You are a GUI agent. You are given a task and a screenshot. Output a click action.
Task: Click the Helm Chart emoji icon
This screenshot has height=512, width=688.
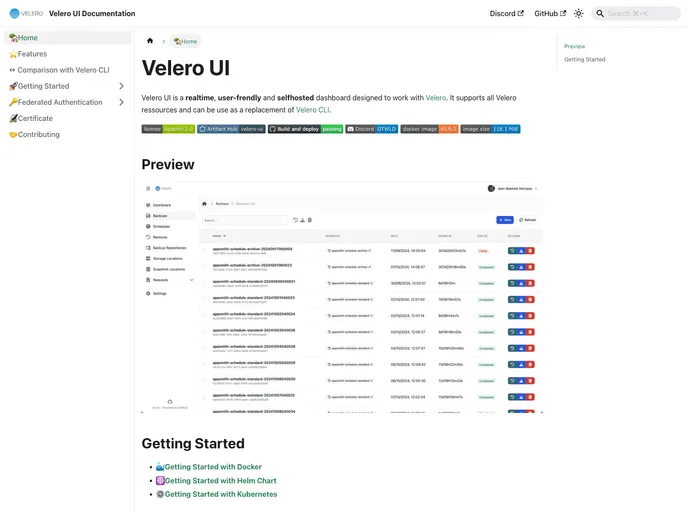[x=160, y=480]
